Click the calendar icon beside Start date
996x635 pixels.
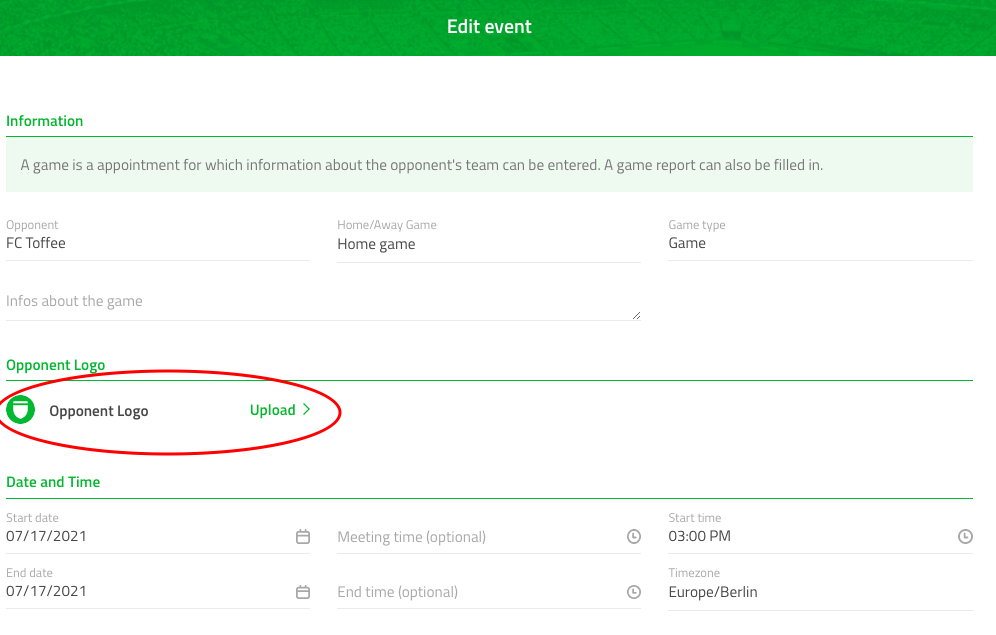point(302,536)
